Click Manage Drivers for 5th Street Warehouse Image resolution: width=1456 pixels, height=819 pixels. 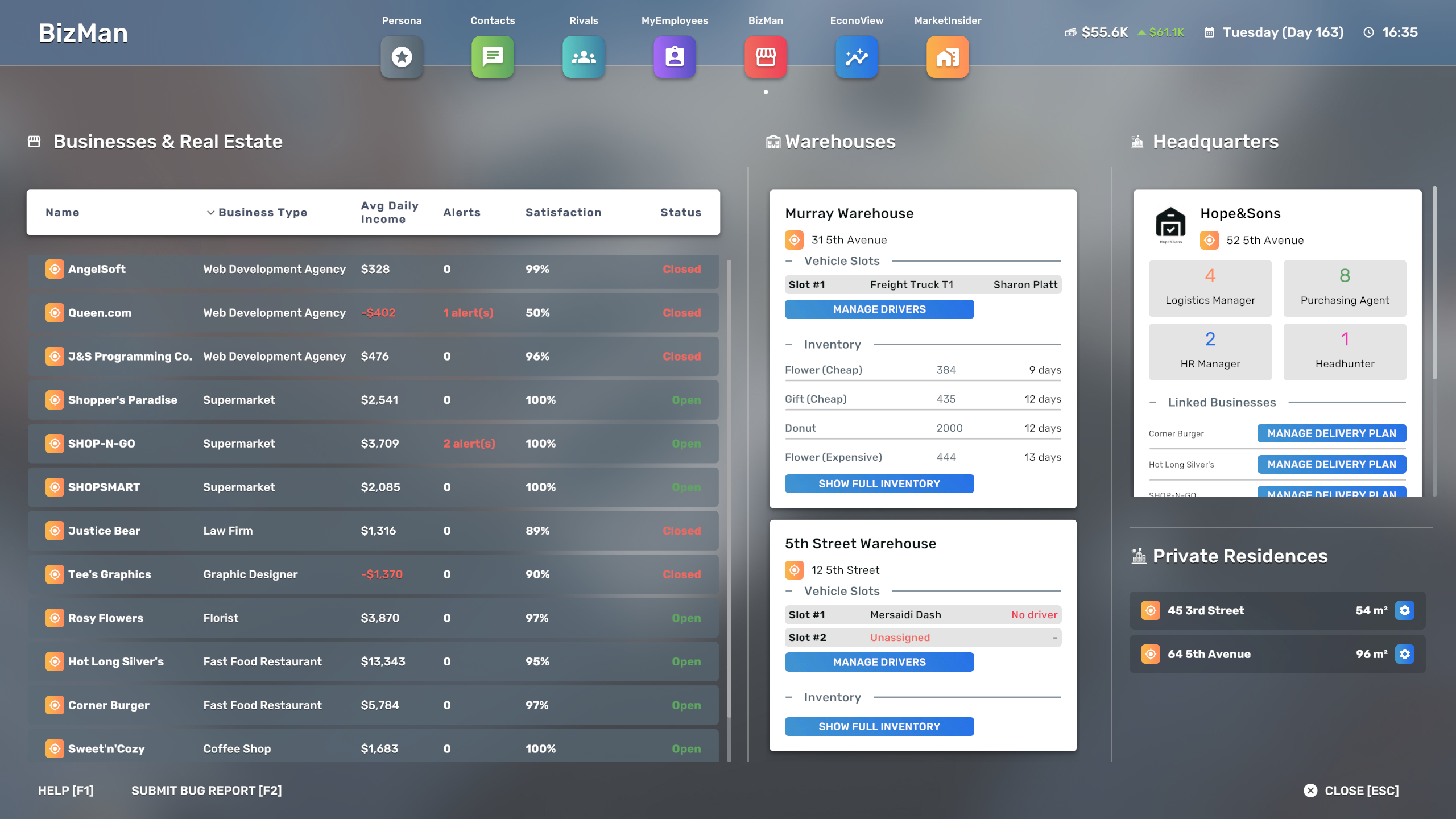879,662
